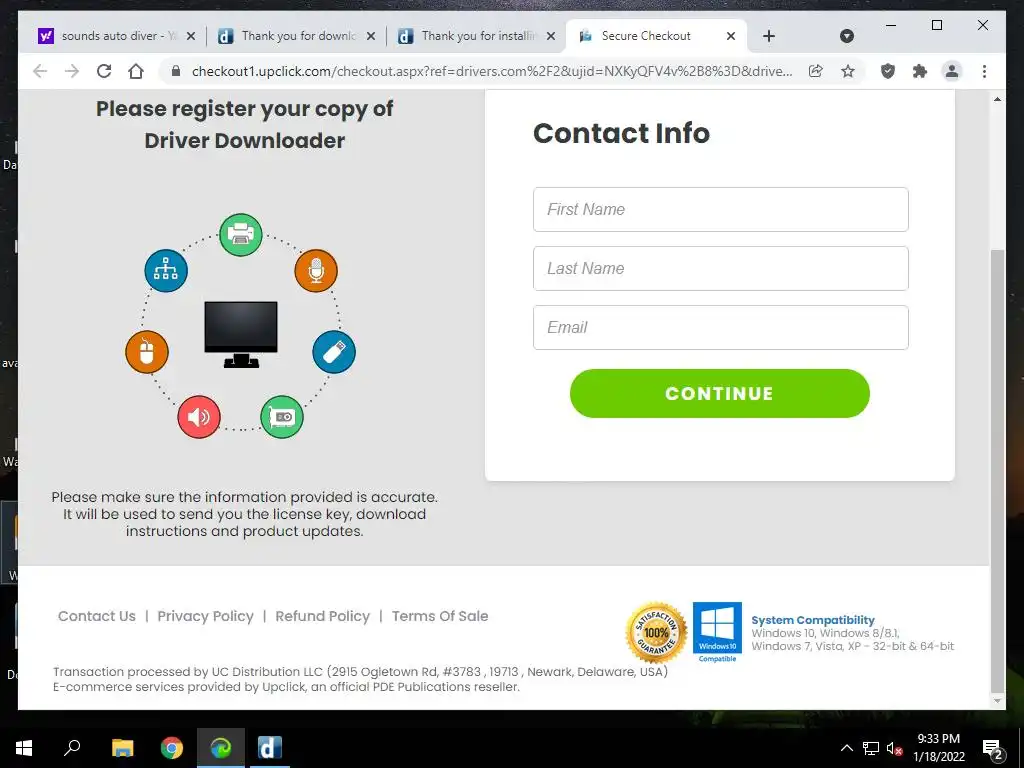Open the Extensions puzzle icon
Image resolution: width=1024 pixels, height=768 pixels.
[920, 71]
